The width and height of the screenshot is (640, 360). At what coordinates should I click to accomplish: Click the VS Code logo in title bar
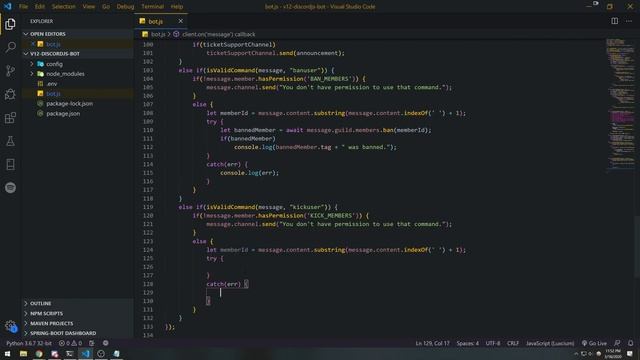pyautogui.click(x=8, y=7)
